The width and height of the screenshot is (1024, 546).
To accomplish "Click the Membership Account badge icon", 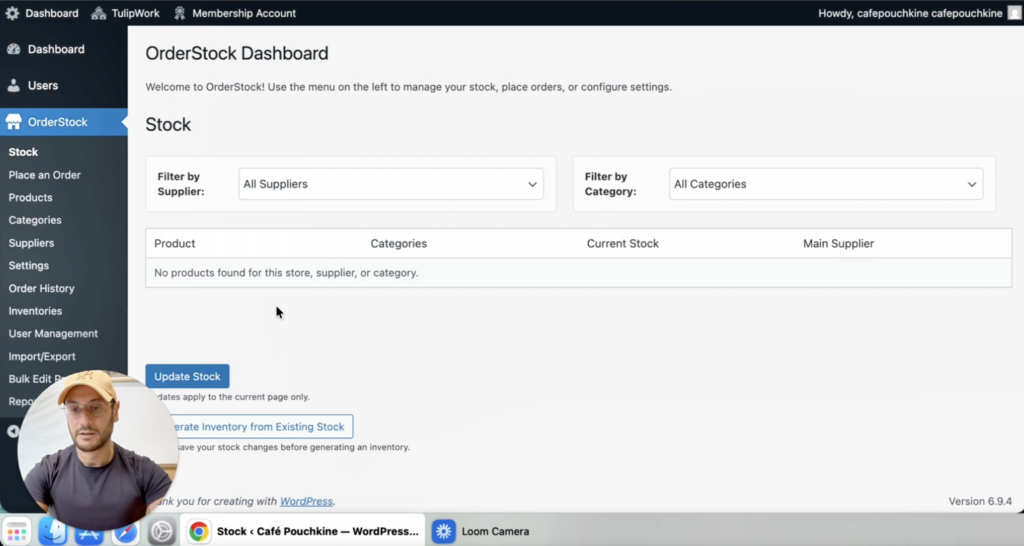I will coord(179,13).
